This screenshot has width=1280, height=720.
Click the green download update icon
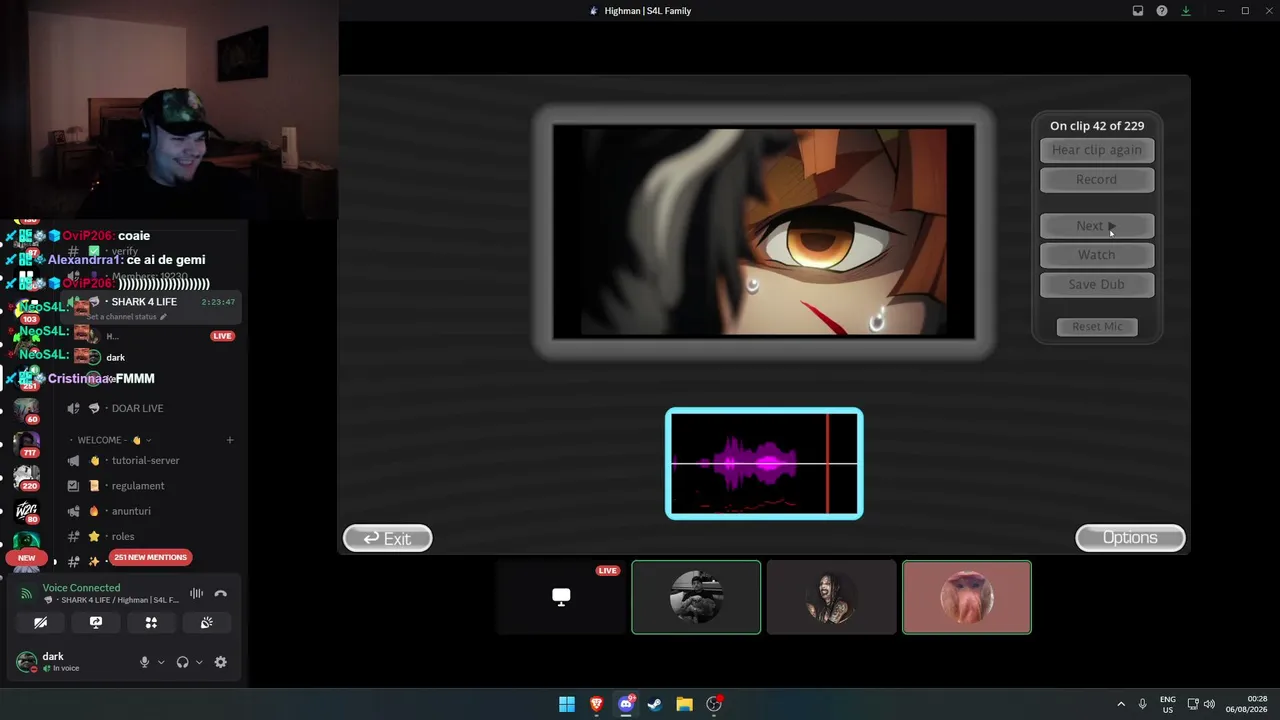(x=1186, y=11)
